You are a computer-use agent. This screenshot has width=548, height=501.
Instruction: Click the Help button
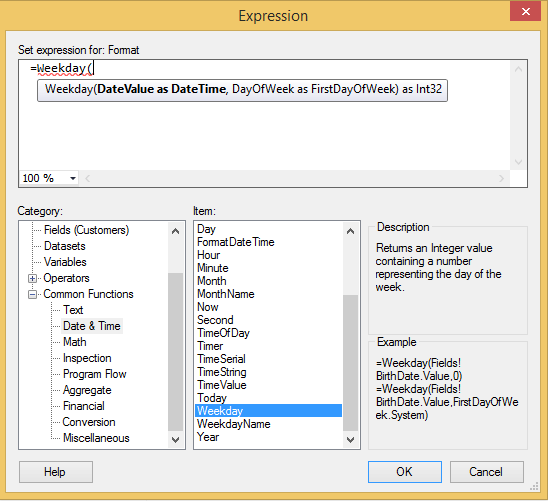coord(56,472)
